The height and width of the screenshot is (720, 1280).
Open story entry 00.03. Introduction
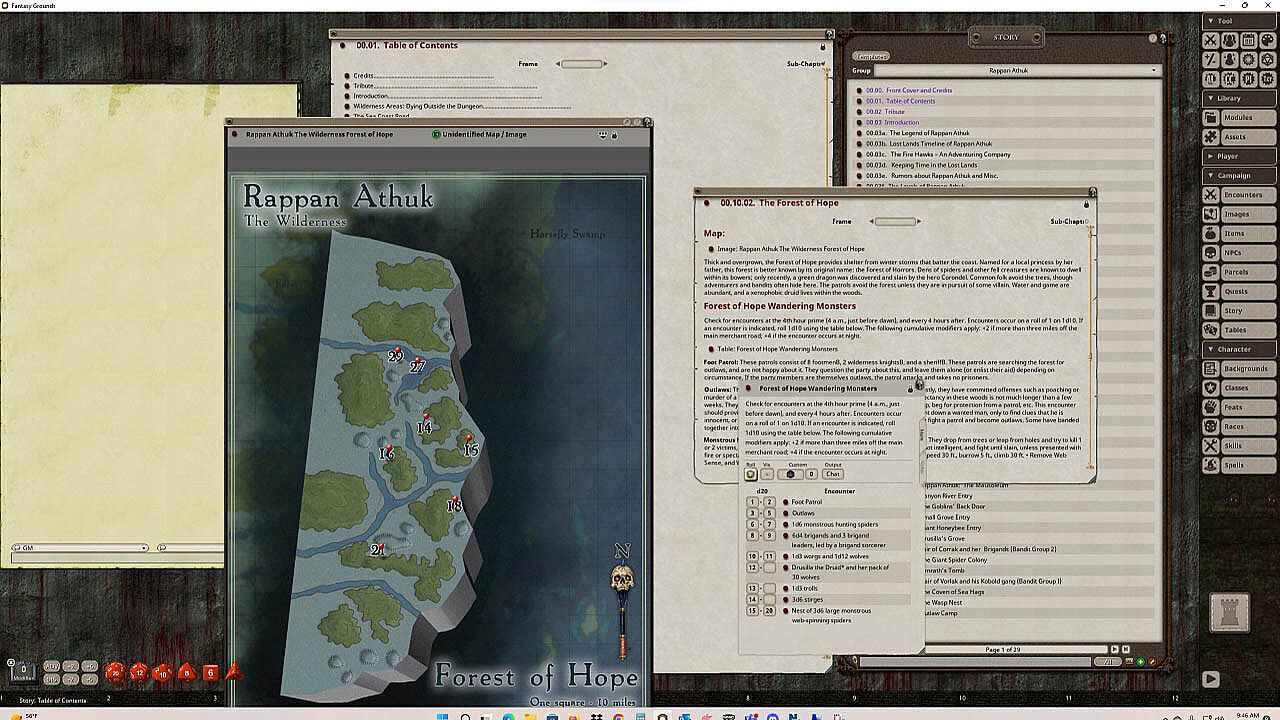(x=892, y=123)
